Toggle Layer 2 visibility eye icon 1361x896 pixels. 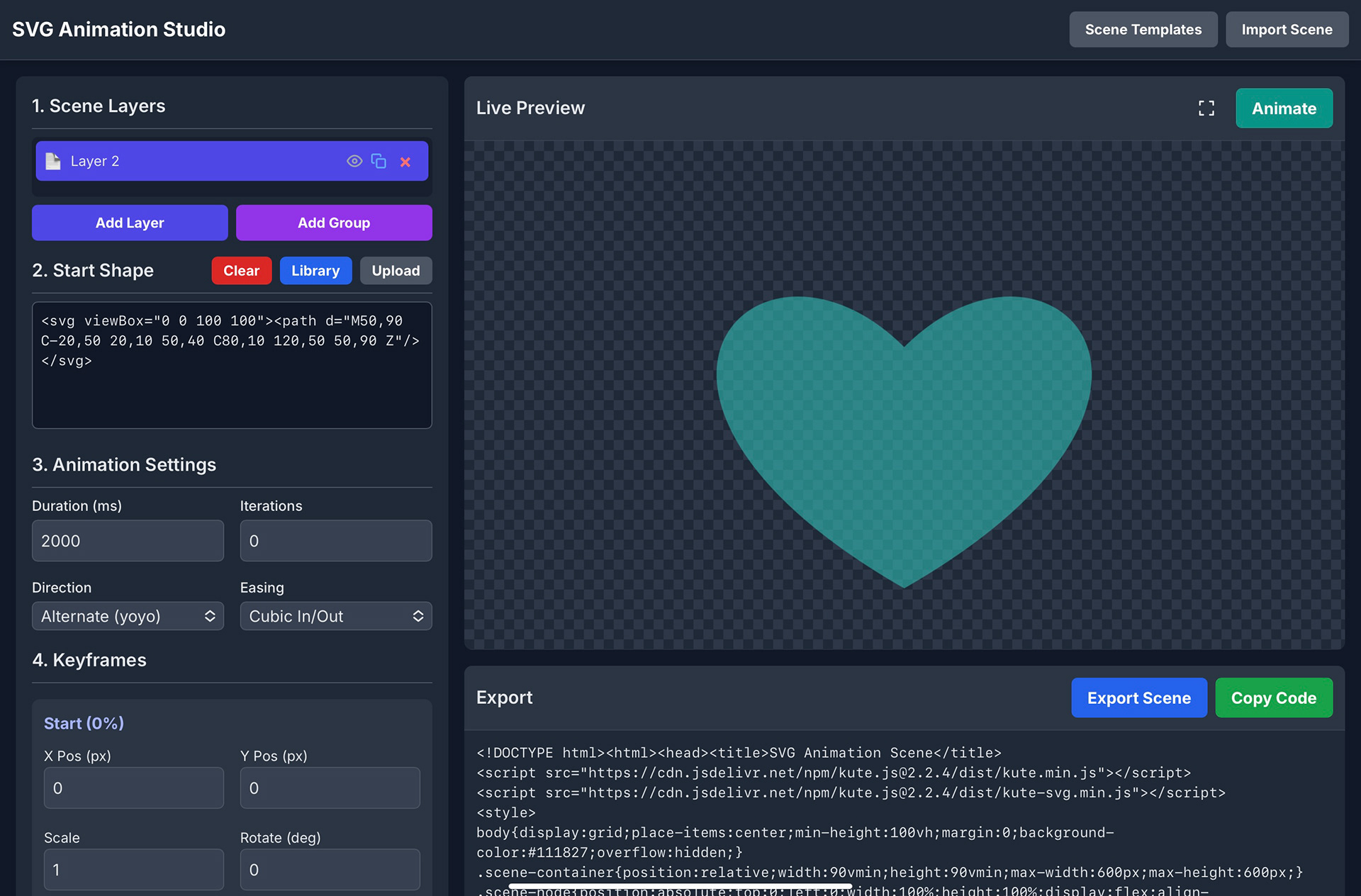tap(354, 162)
